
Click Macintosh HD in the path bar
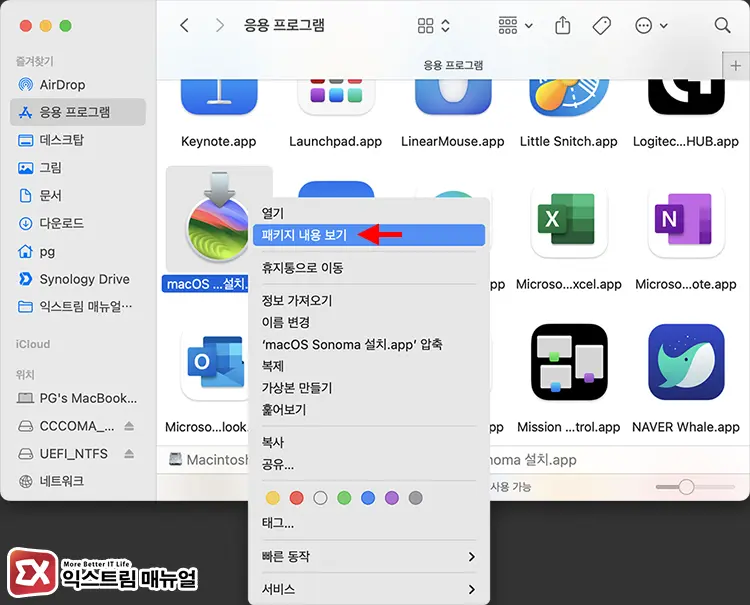[x=209, y=460]
